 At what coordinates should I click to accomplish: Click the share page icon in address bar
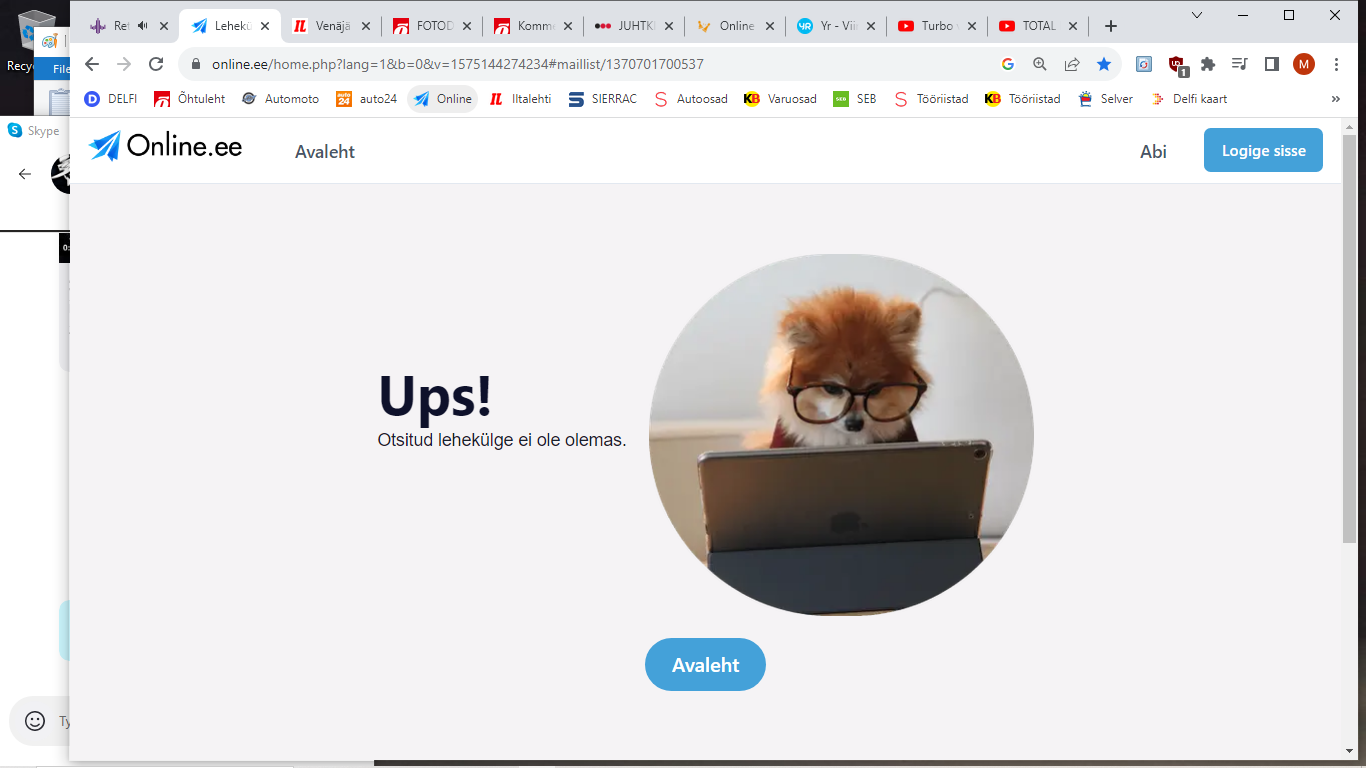click(1072, 64)
